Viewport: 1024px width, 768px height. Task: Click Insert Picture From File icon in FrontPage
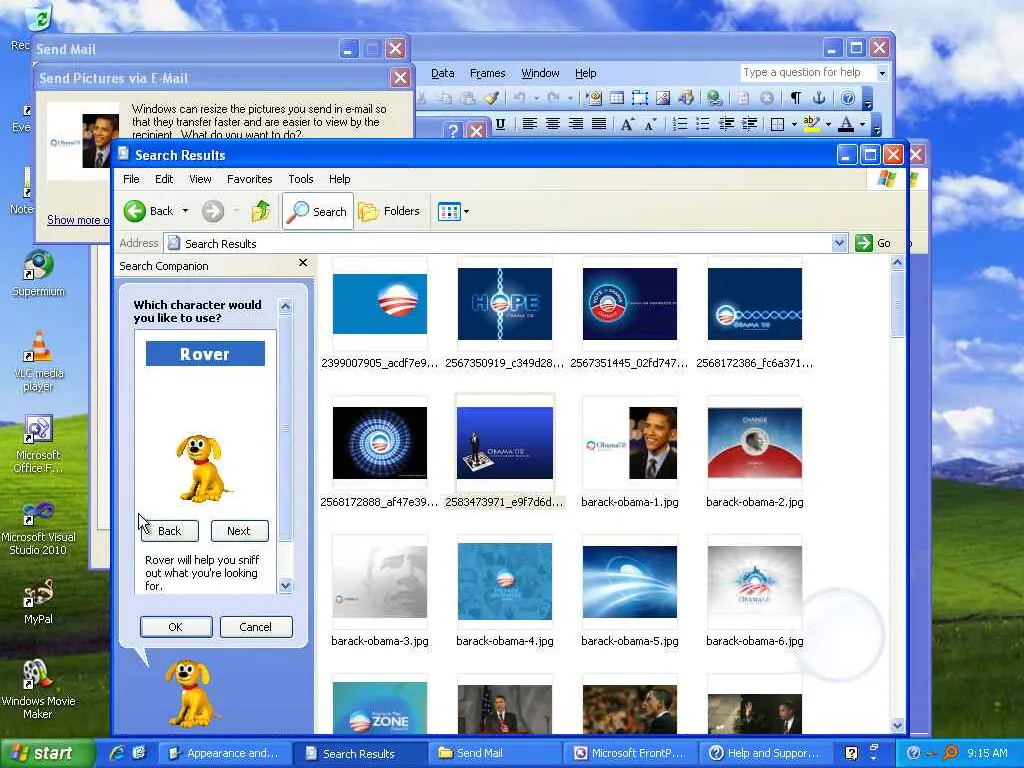(x=663, y=98)
